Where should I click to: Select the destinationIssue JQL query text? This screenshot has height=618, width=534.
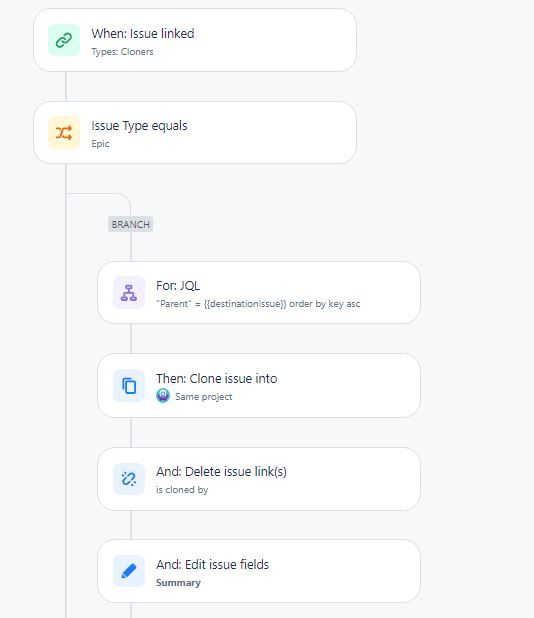258,304
